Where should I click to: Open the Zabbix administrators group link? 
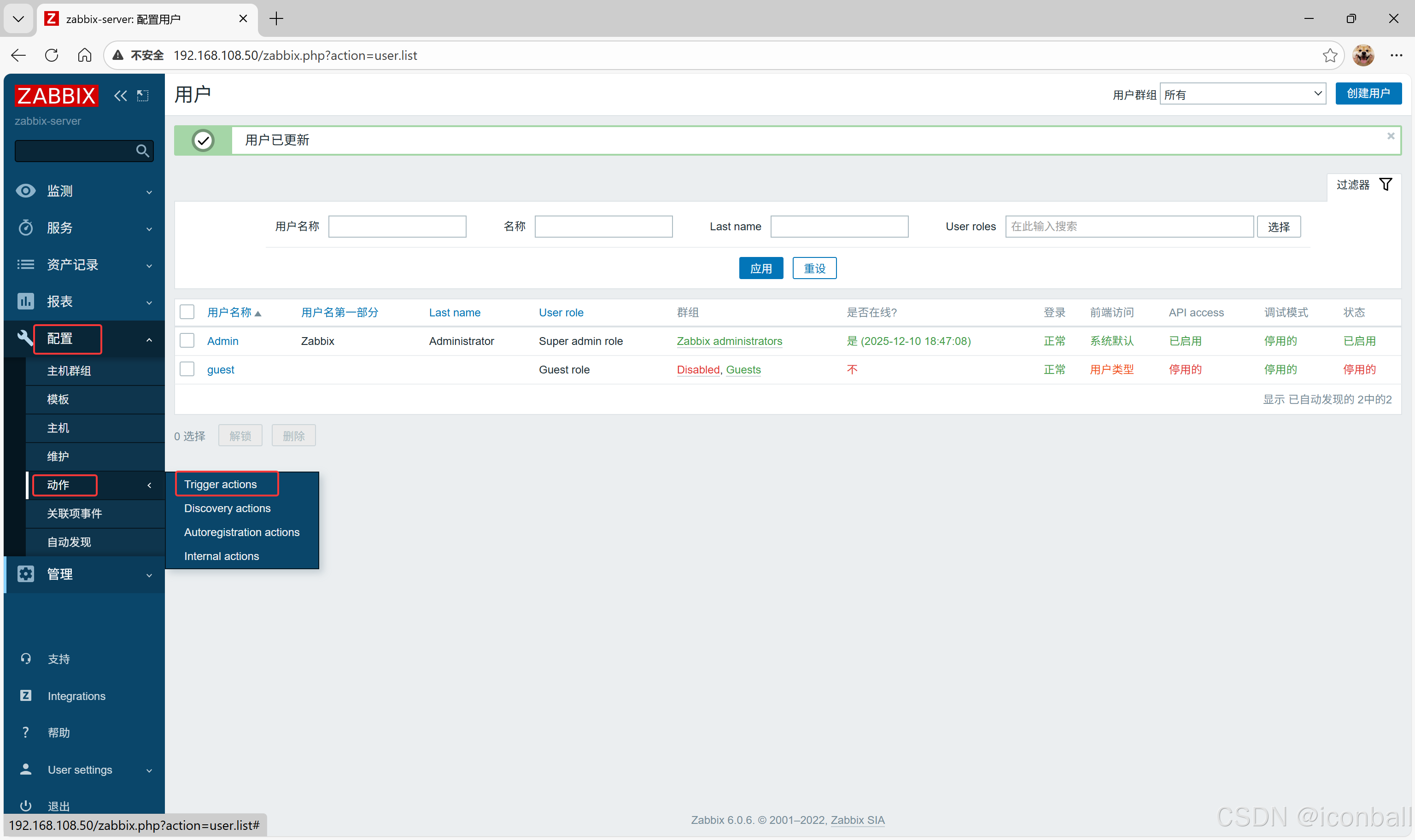coord(729,341)
